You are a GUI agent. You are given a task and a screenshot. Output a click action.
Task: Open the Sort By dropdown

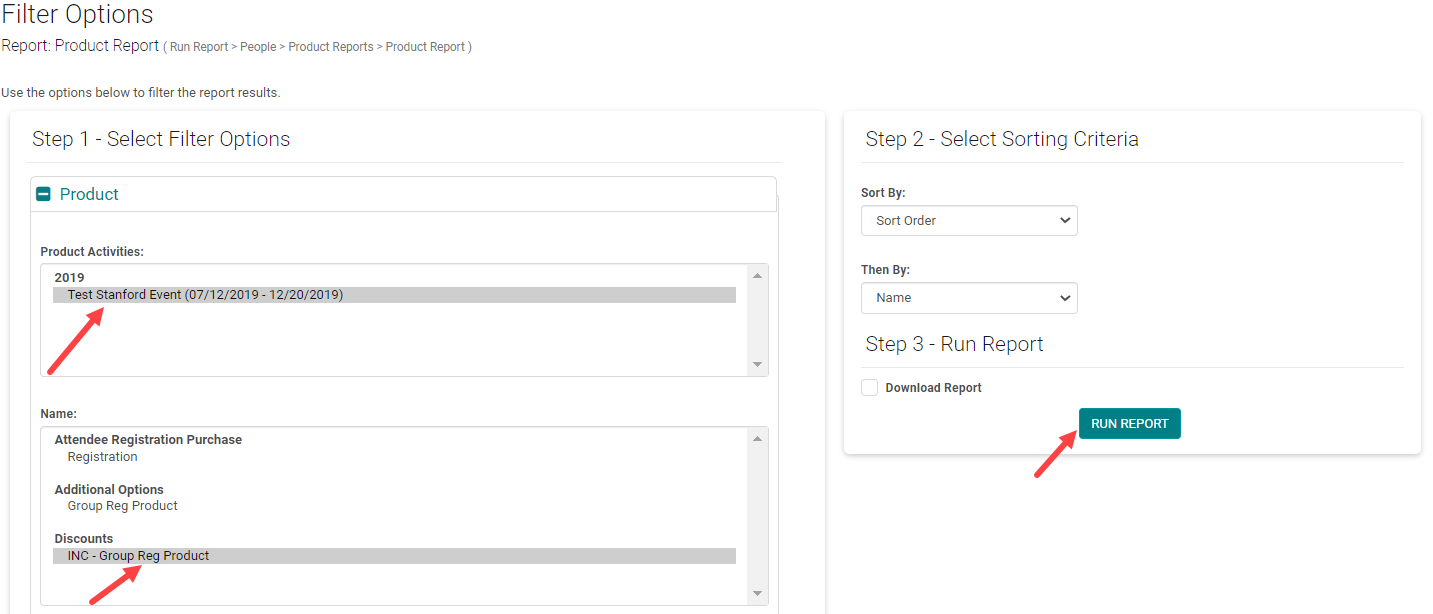tap(968, 221)
